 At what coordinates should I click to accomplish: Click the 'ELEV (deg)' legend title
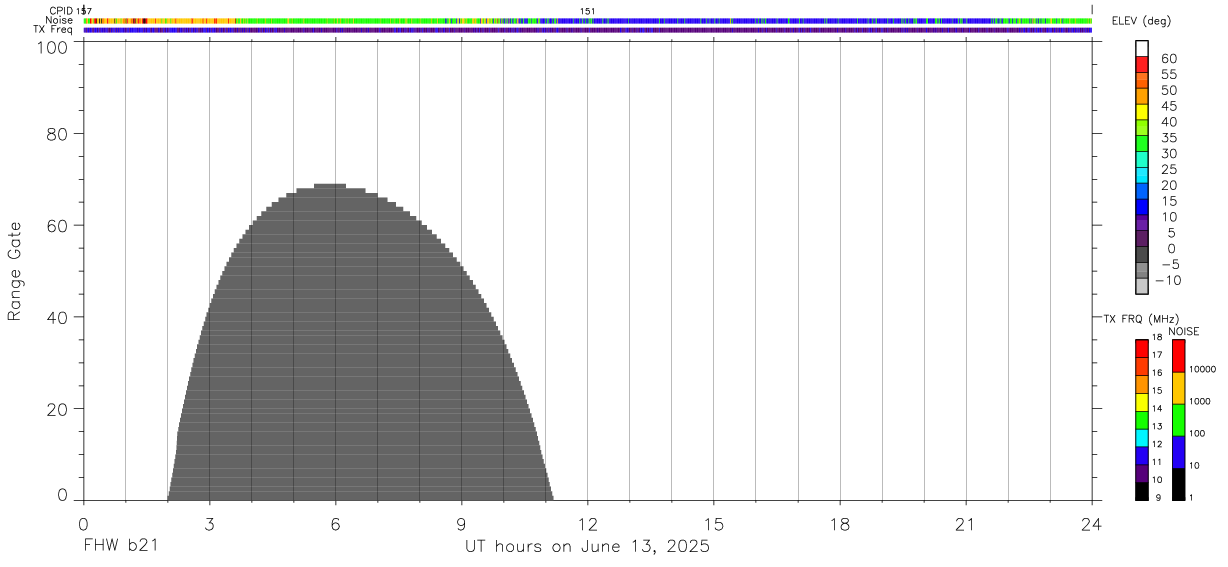click(x=1141, y=21)
